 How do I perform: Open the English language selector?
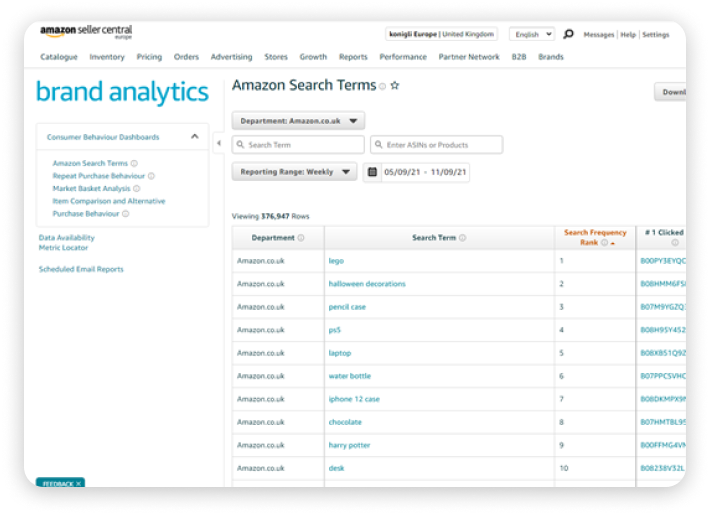tap(531, 34)
